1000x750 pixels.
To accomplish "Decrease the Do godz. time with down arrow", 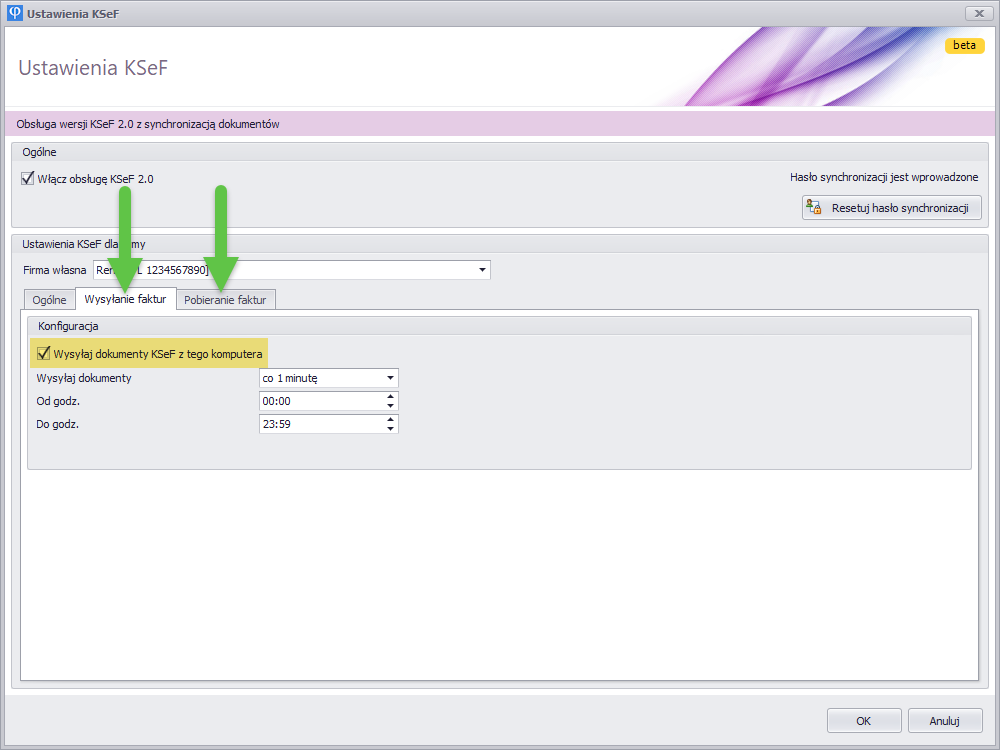I will [x=390, y=429].
